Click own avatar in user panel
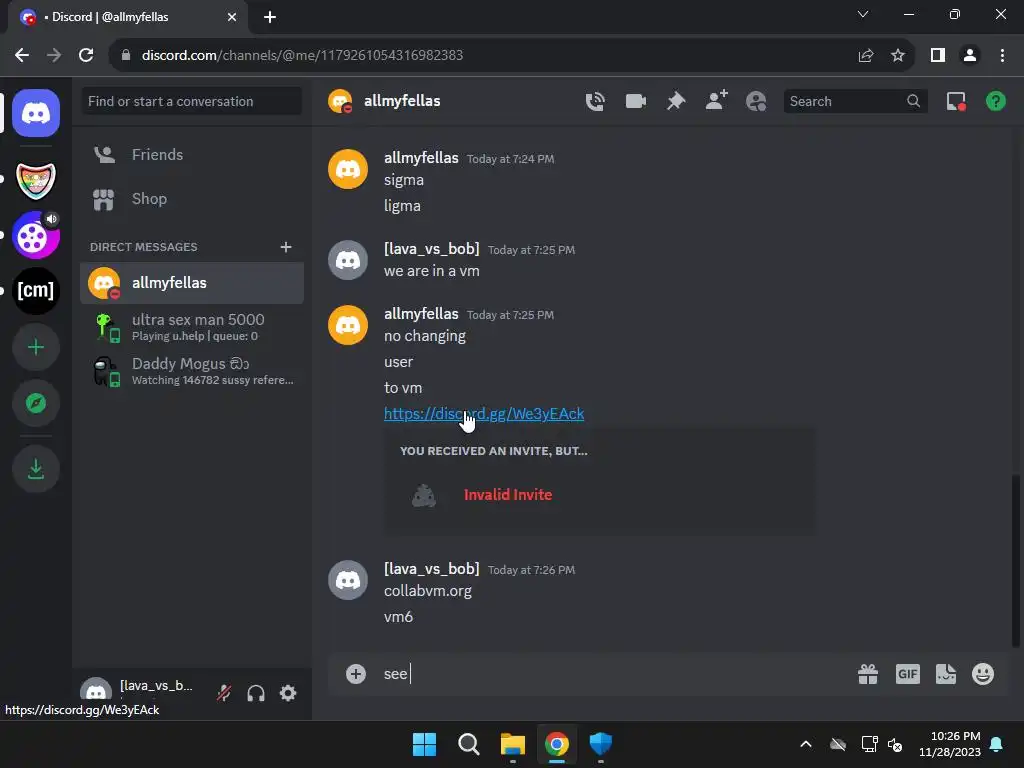Viewport: 1024px width, 768px height. (x=96, y=692)
